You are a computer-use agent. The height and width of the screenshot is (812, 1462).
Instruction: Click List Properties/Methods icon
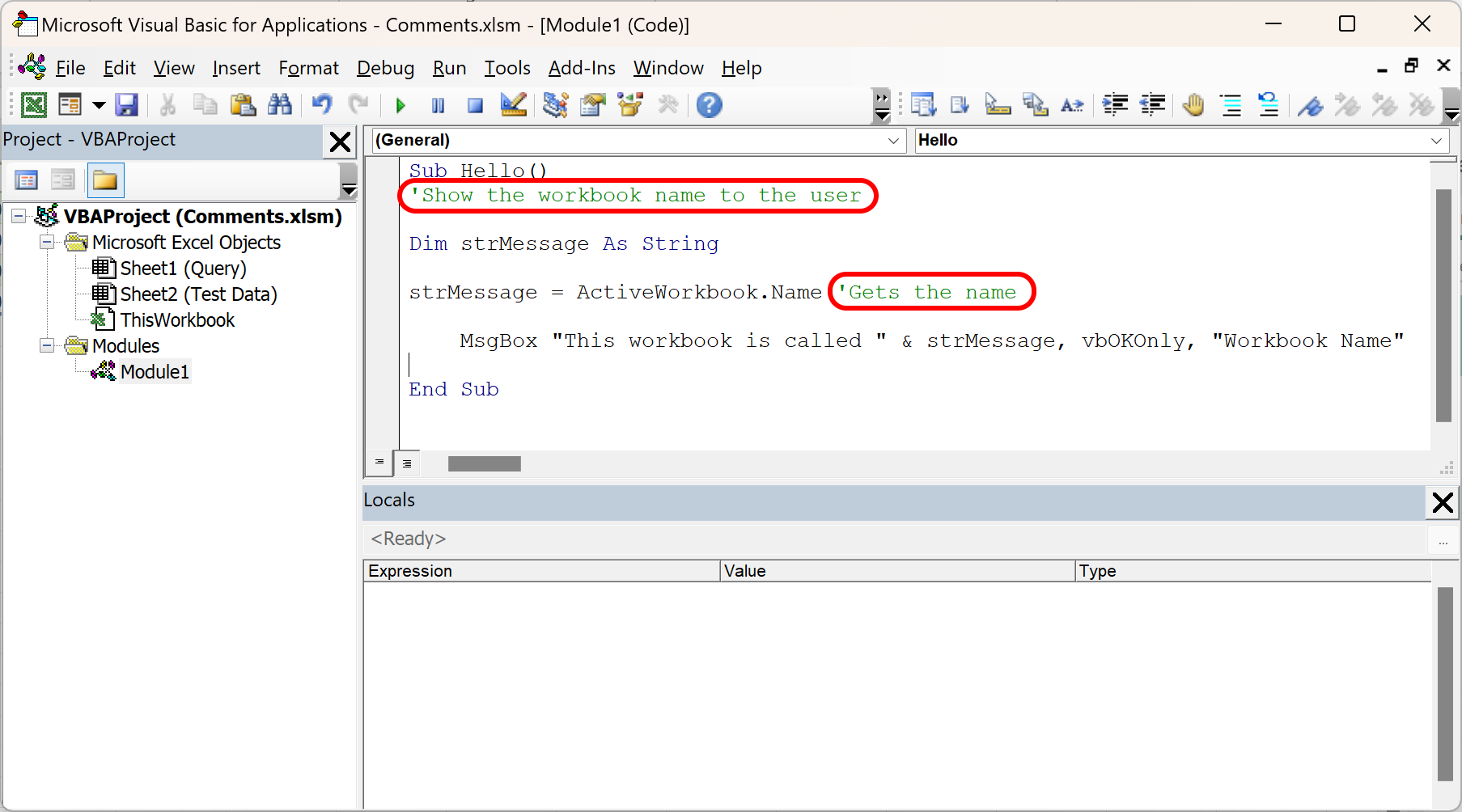pos(923,105)
